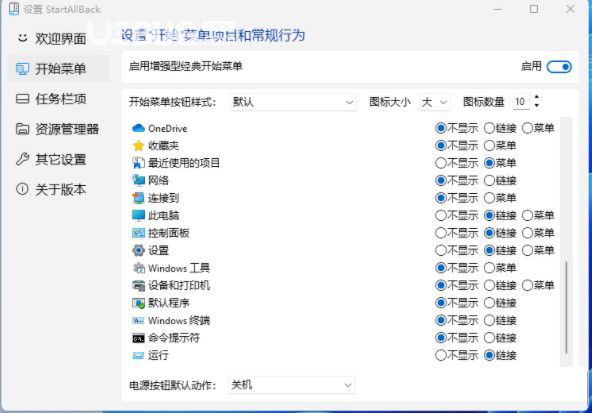Click the OneDrive cloud icon
Image resolution: width=592 pixels, height=413 pixels.
pos(138,128)
